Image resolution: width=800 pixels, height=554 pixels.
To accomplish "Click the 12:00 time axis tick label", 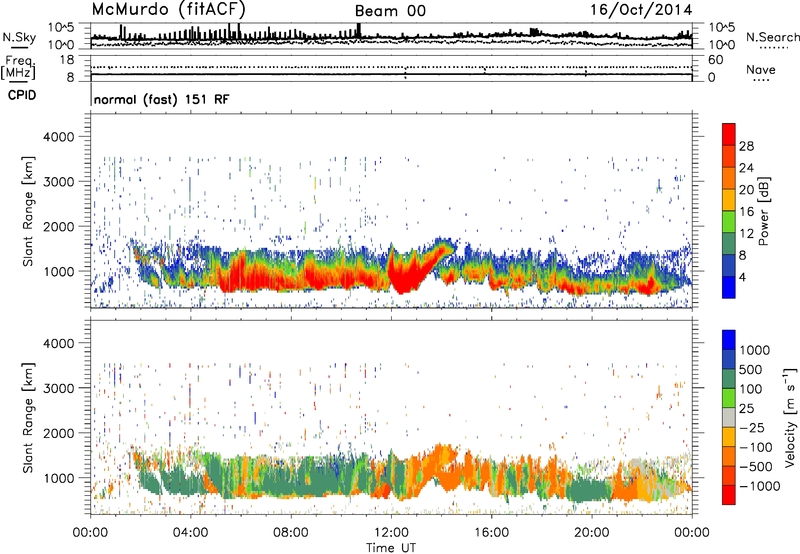I will 391,533.
